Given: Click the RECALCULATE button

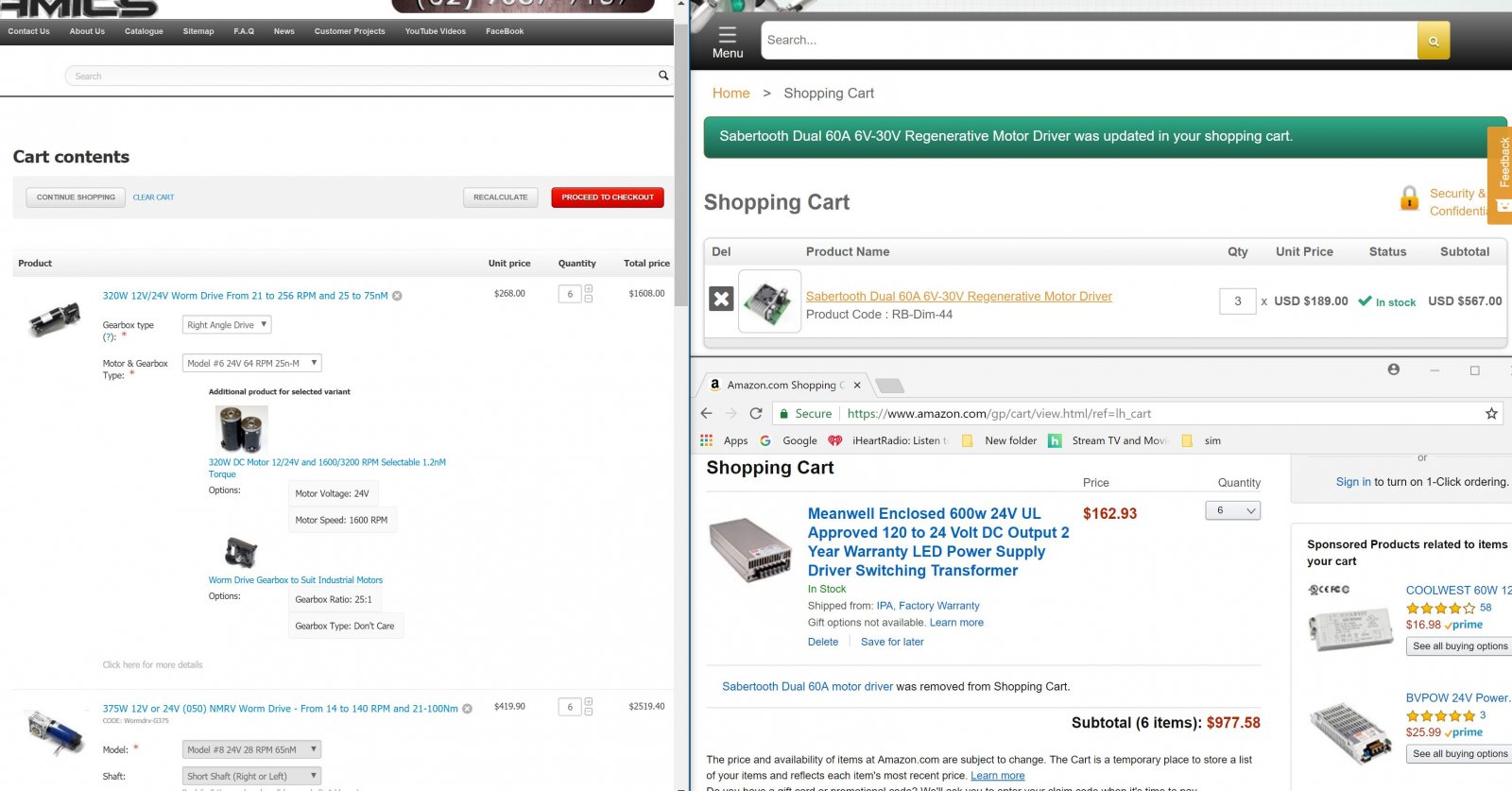Looking at the screenshot, I should point(501,198).
